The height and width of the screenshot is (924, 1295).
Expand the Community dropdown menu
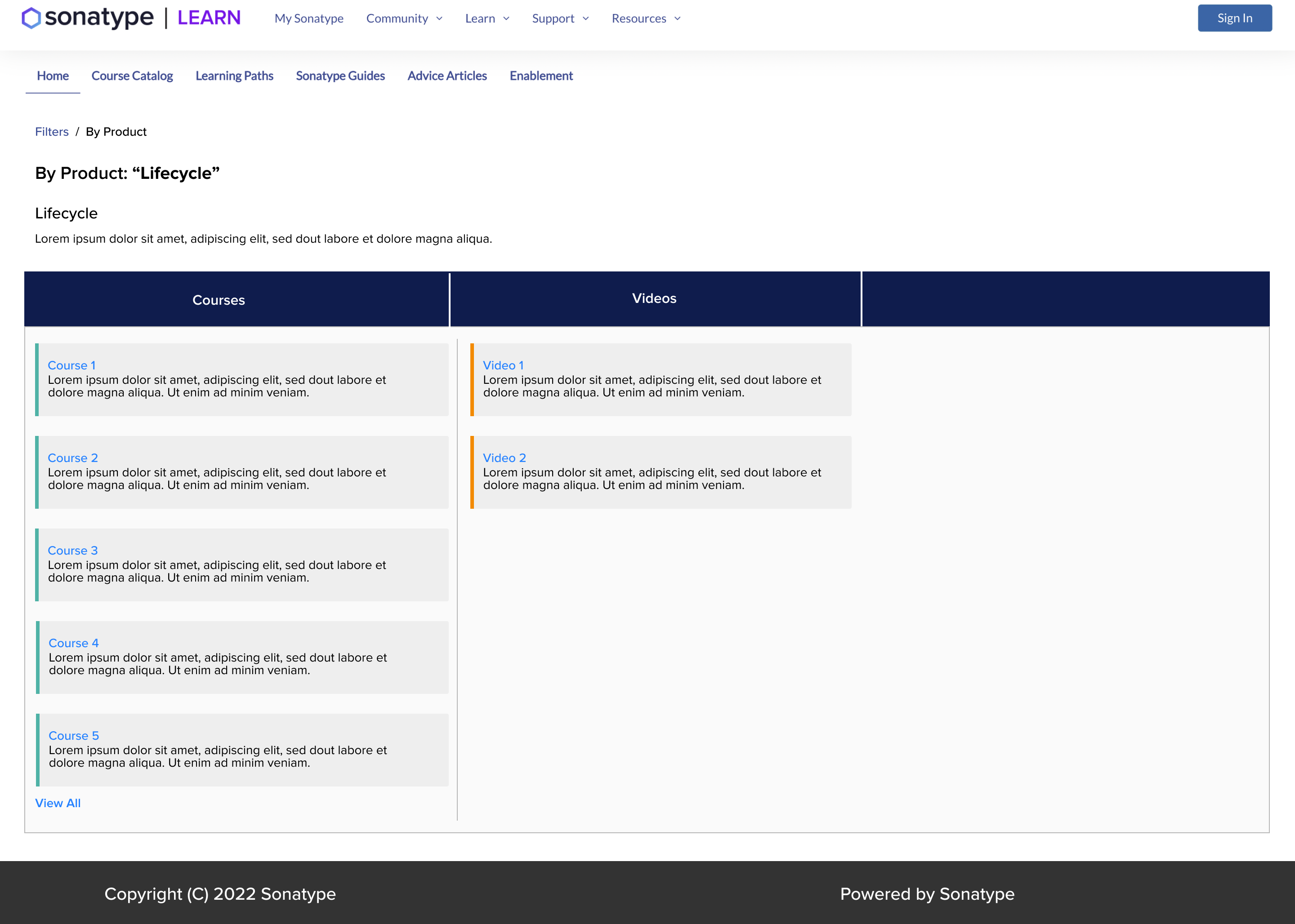[404, 18]
